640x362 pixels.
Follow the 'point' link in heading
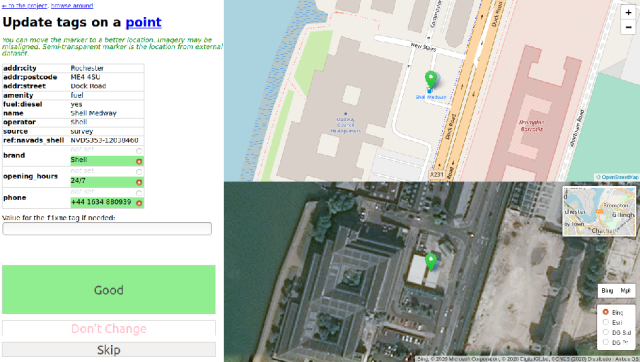click(143, 22)
